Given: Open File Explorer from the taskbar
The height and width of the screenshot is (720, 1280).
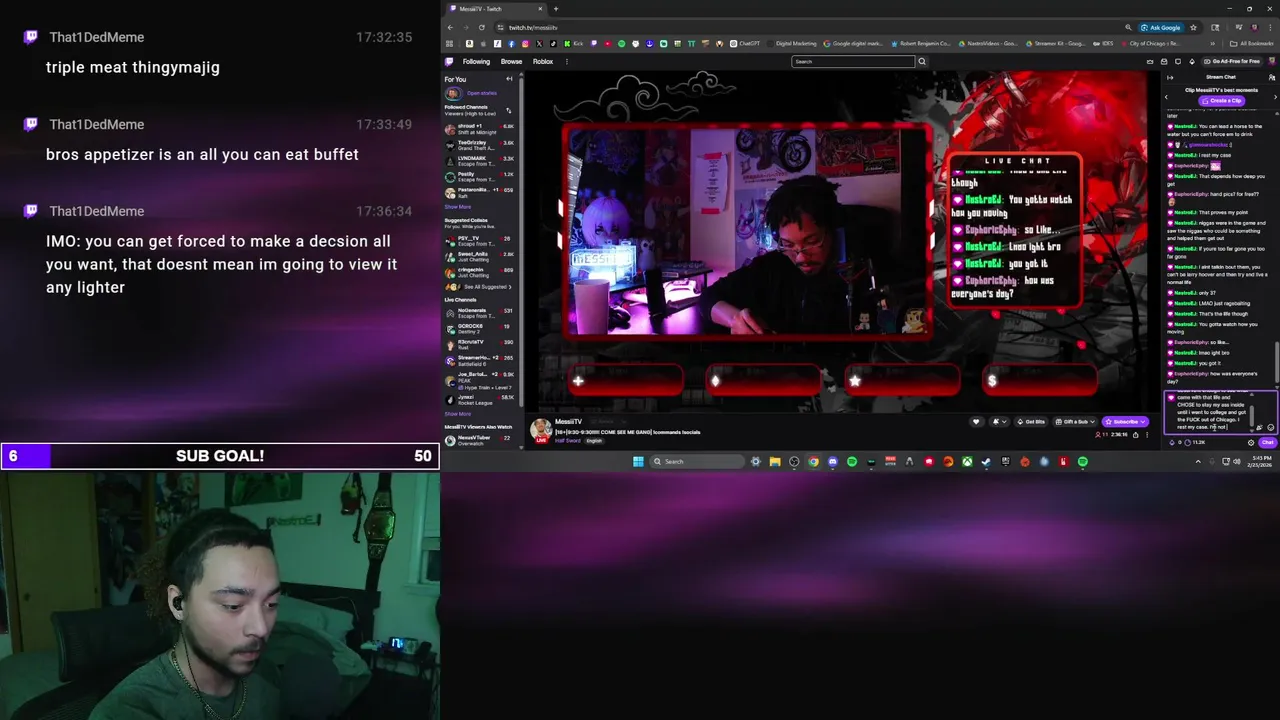Looking at the screenshot, I should tap(775, 461).
